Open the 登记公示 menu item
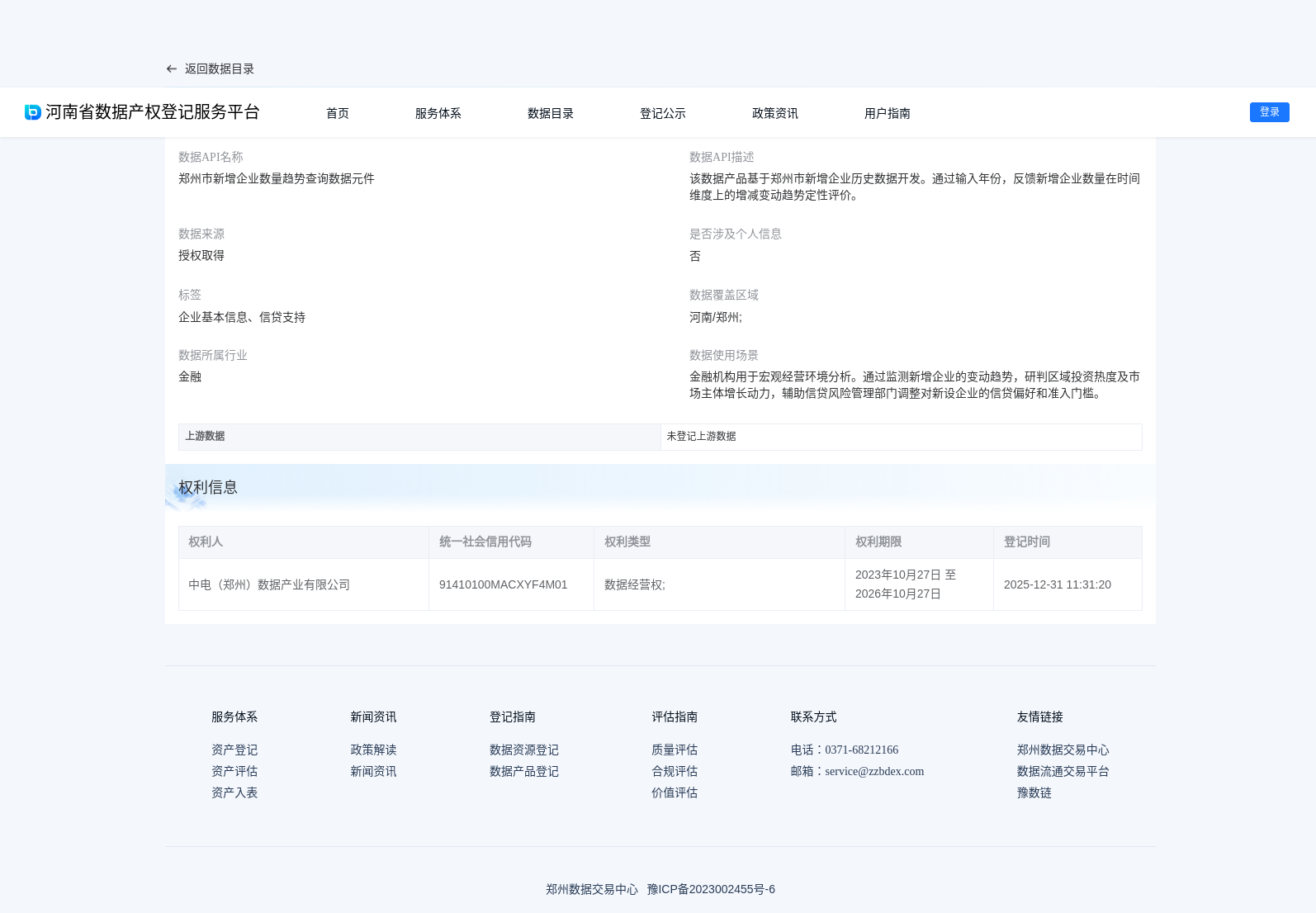Viewport: 1316px width, 913px height. pos(663,113)
